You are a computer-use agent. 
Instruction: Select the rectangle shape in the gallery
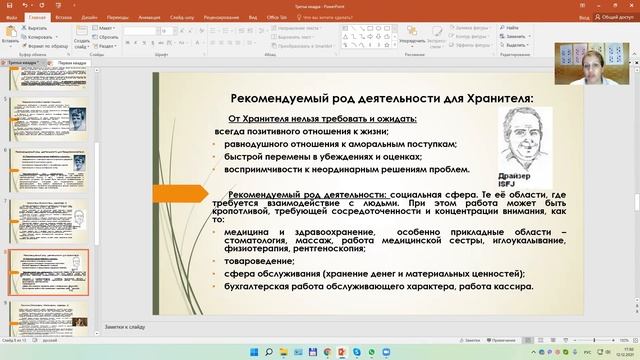coord(370,29)
